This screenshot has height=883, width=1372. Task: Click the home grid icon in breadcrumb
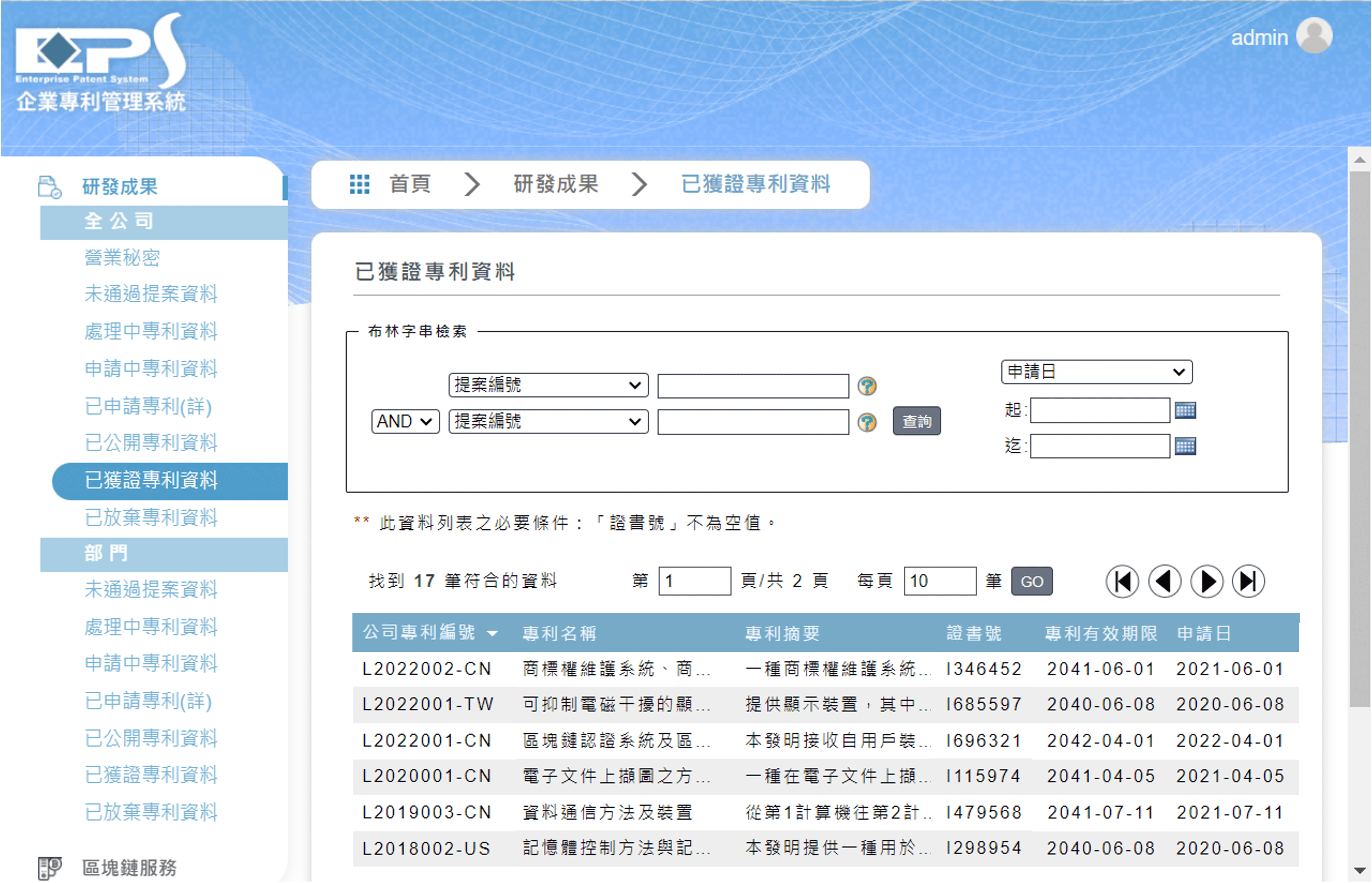click(360, 184)
